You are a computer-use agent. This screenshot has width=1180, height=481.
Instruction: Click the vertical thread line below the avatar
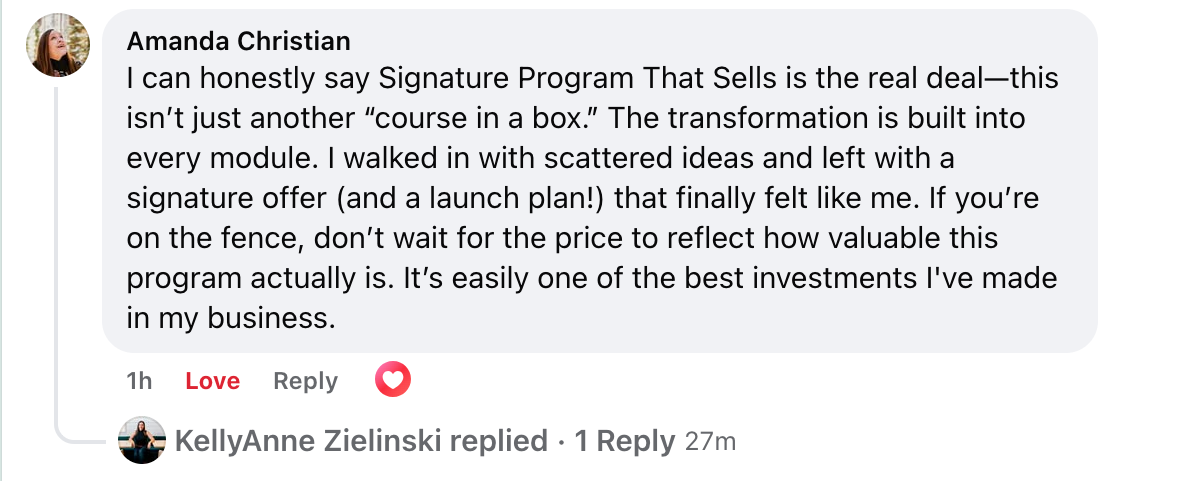point(56,250)
